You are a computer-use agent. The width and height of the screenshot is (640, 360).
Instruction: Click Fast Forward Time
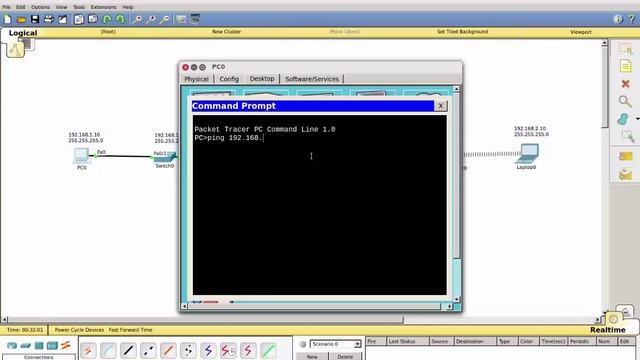click(x=130, y=330)
